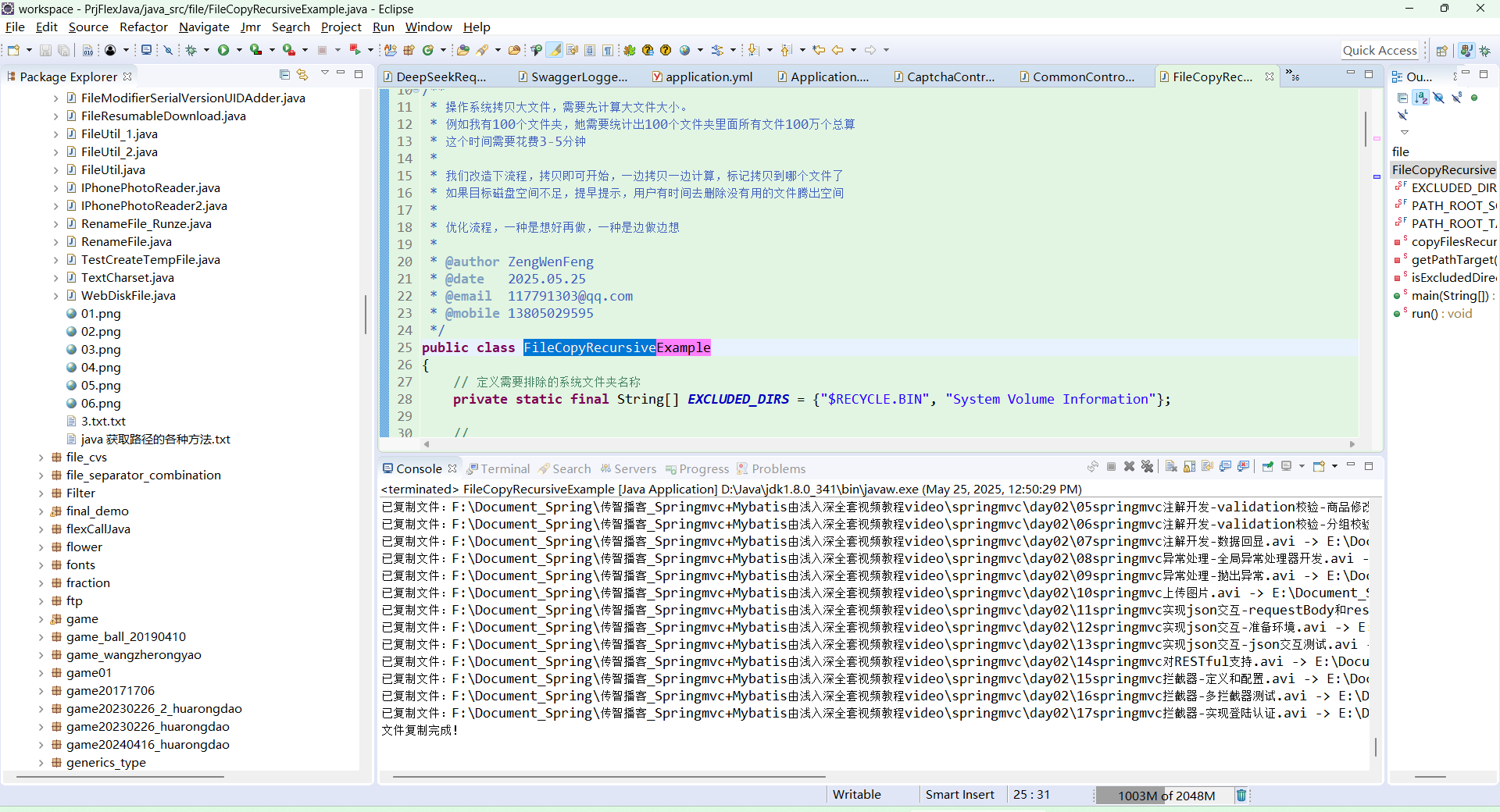Toggle Link with Editor in Package Explorer
Image resolution: width=1500 pixels, height=812 pixels.
[x=303, y=75]
